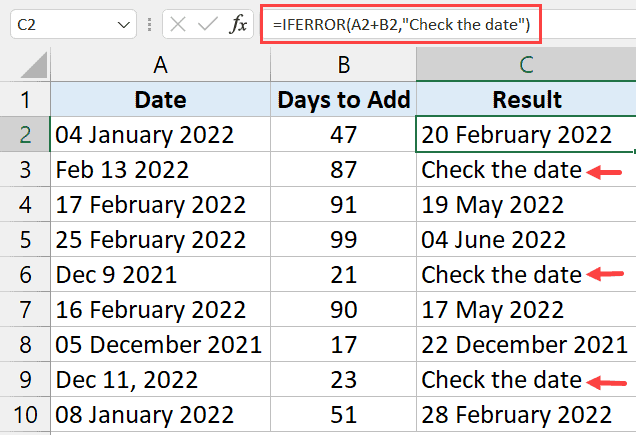Click the Enter checkmark icon in formula bar
The height and width of the screenshot is (435, 636).
coord(208,25)
